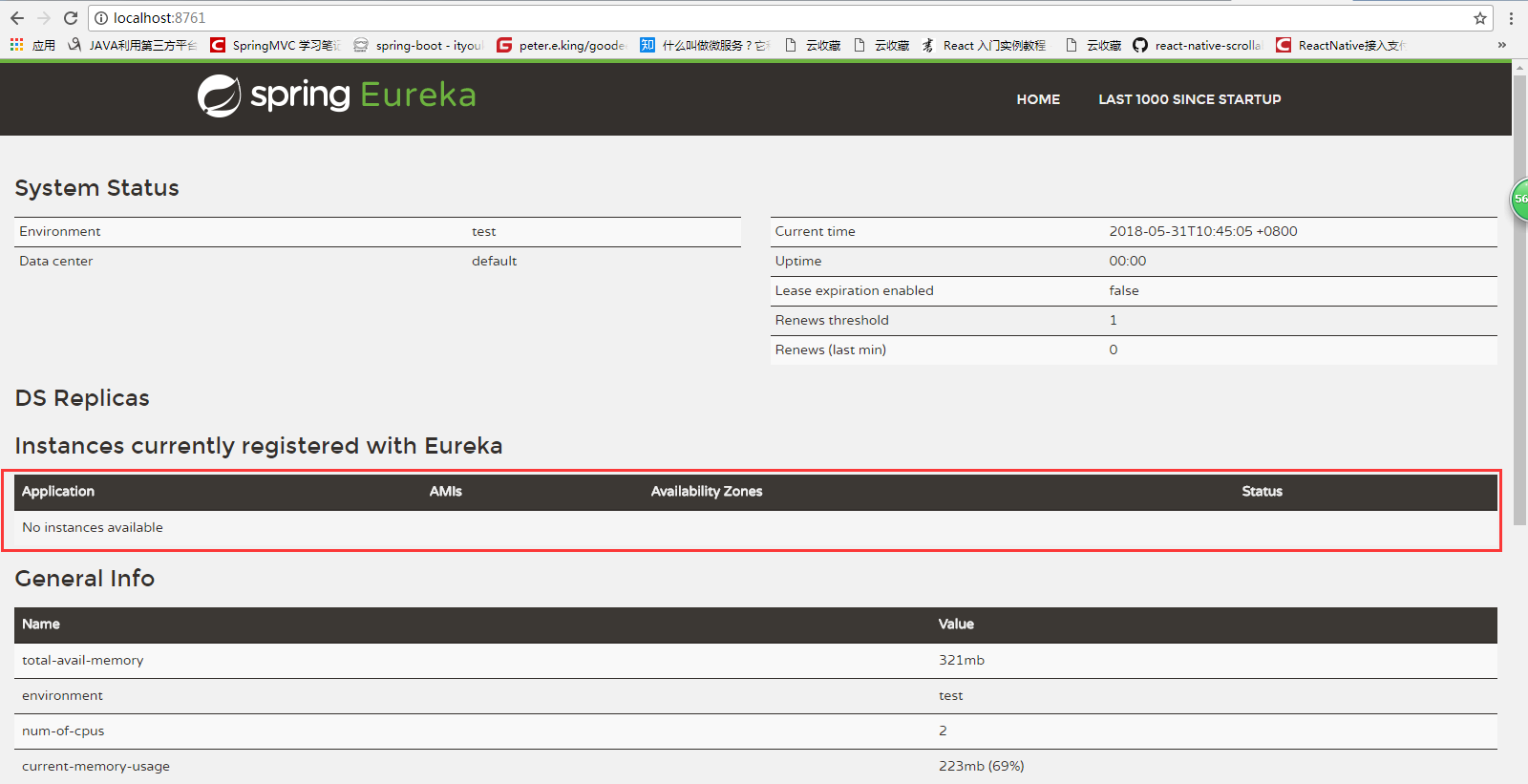Open the Apps bookmarks grid icon

tap(16, 45)
